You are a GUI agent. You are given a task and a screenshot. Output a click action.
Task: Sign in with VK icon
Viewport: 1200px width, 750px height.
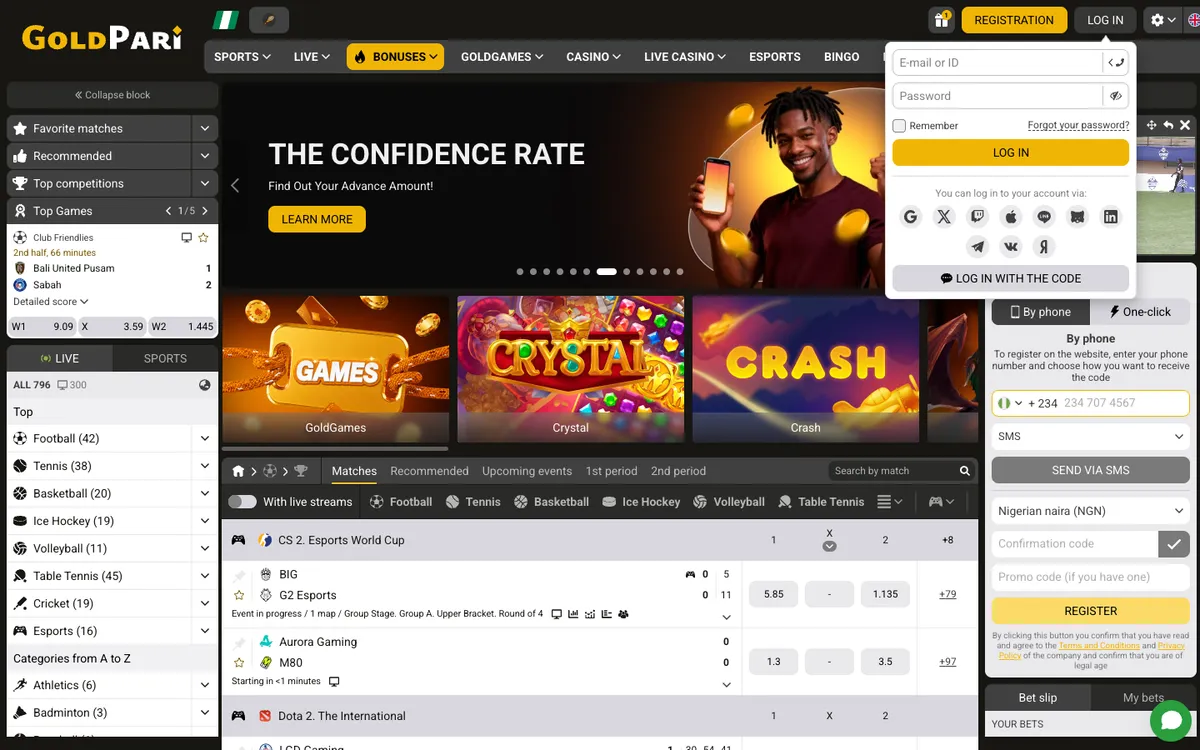(x=1011, y=246)
